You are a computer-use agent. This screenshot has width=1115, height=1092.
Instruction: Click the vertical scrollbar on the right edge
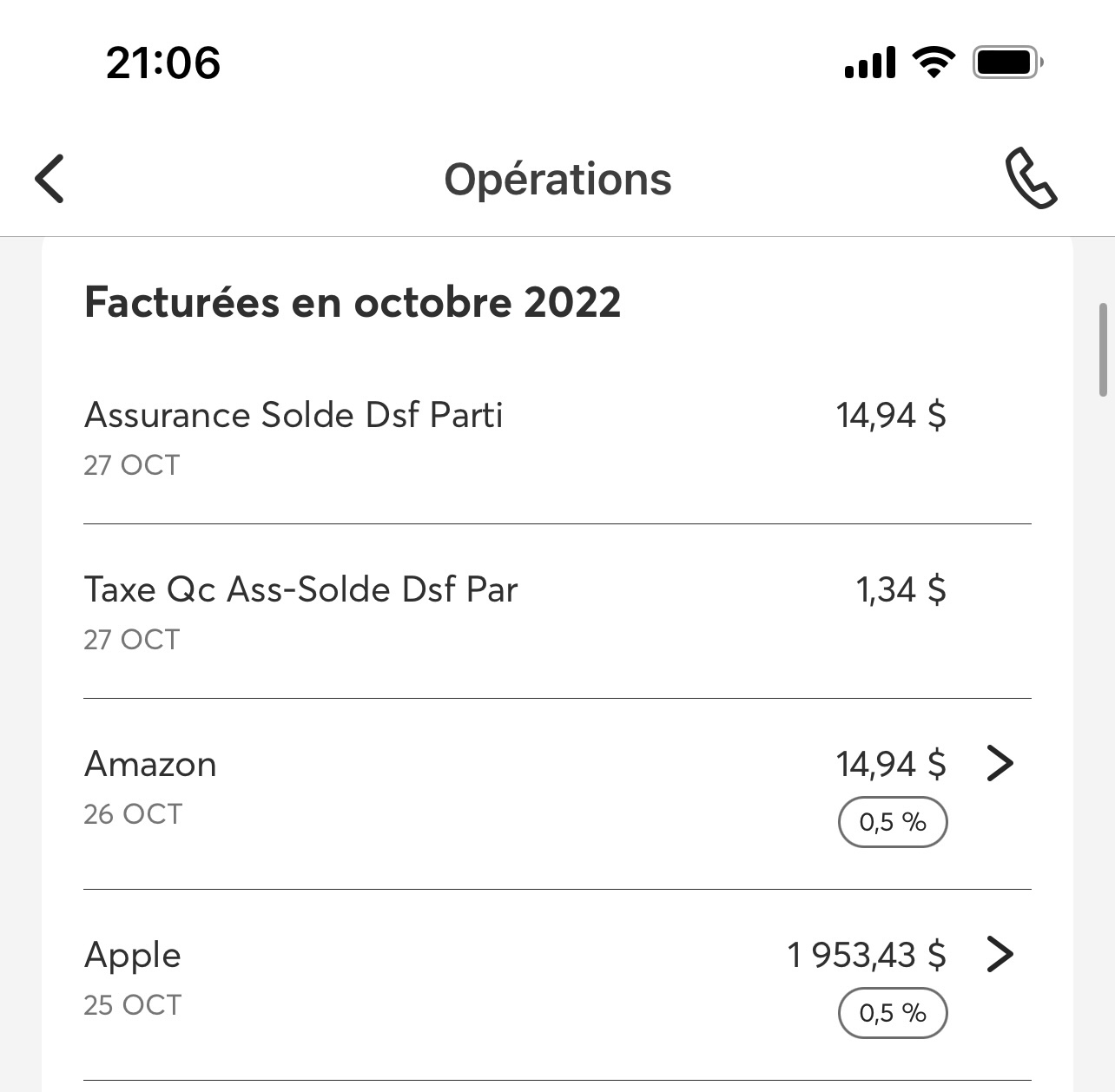(x=1103, y=349)
